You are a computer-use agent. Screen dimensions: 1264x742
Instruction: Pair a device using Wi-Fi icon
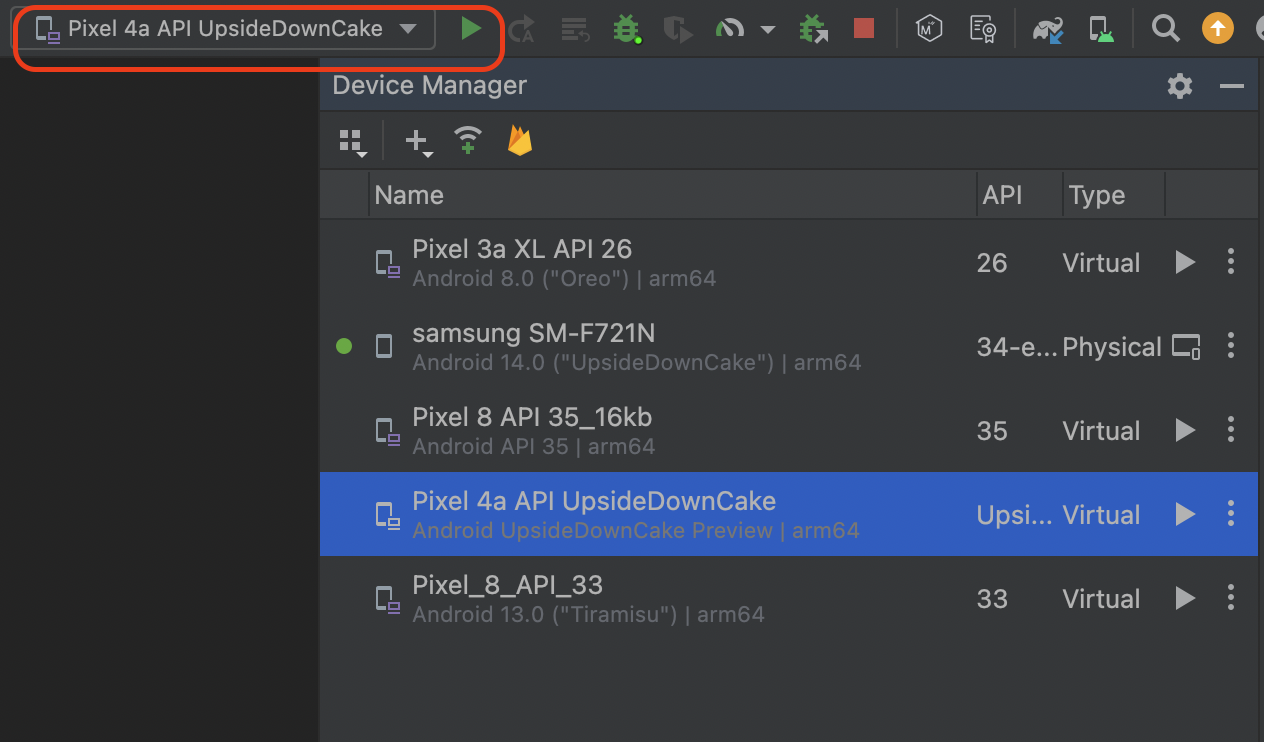click(x=468, y=141)
